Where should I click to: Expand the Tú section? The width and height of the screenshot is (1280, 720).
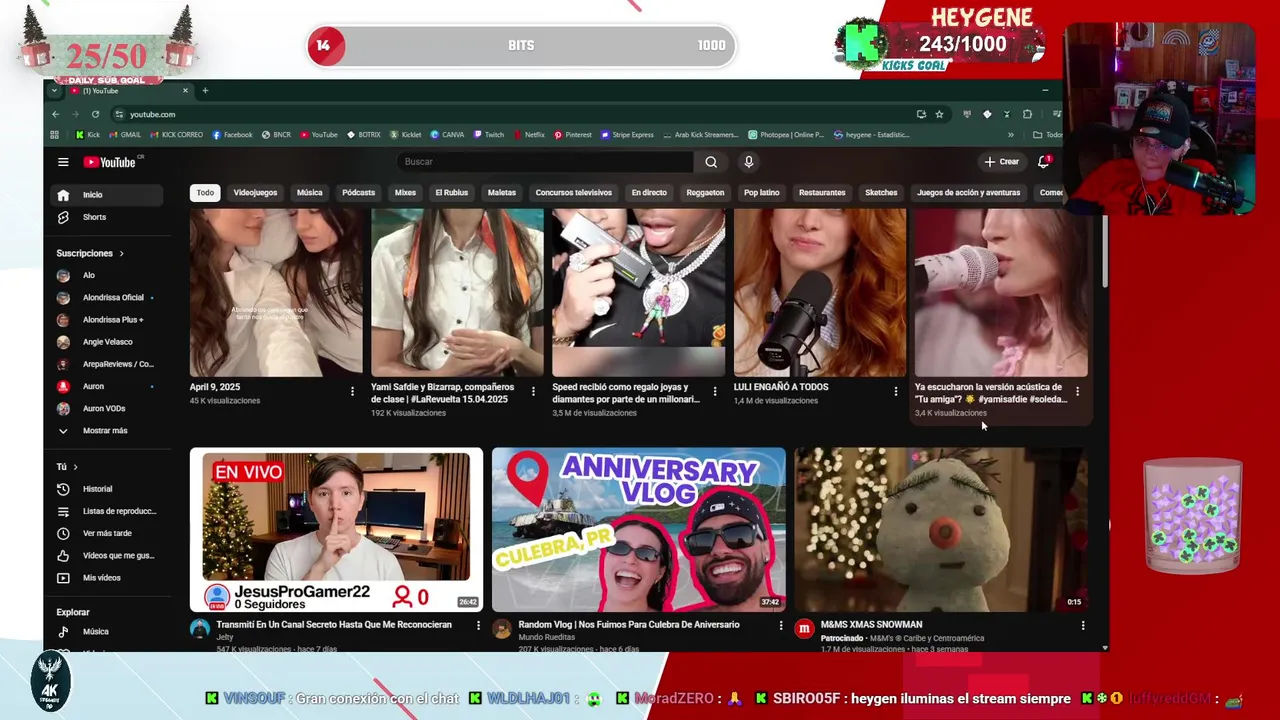click(67, 467)
